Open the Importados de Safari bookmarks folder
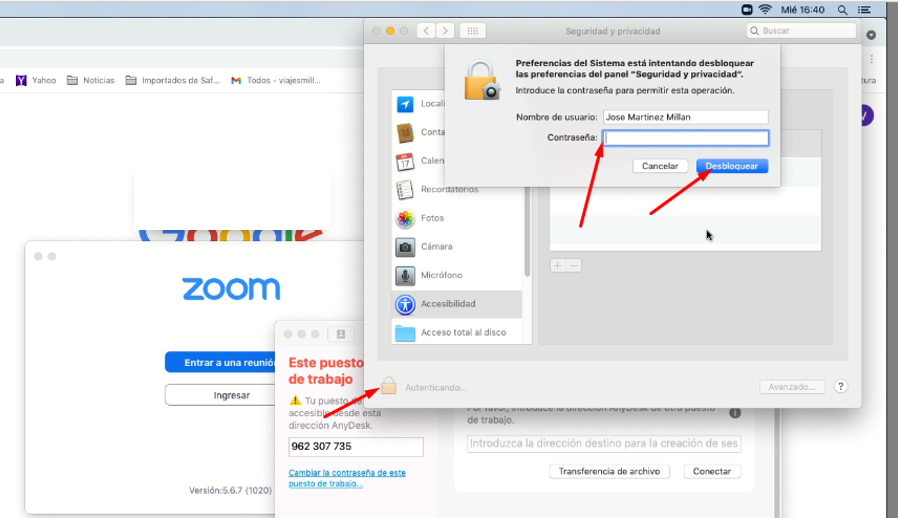This screenshot has width=898, height=518. pyautogui.click(x=173, y=81)
